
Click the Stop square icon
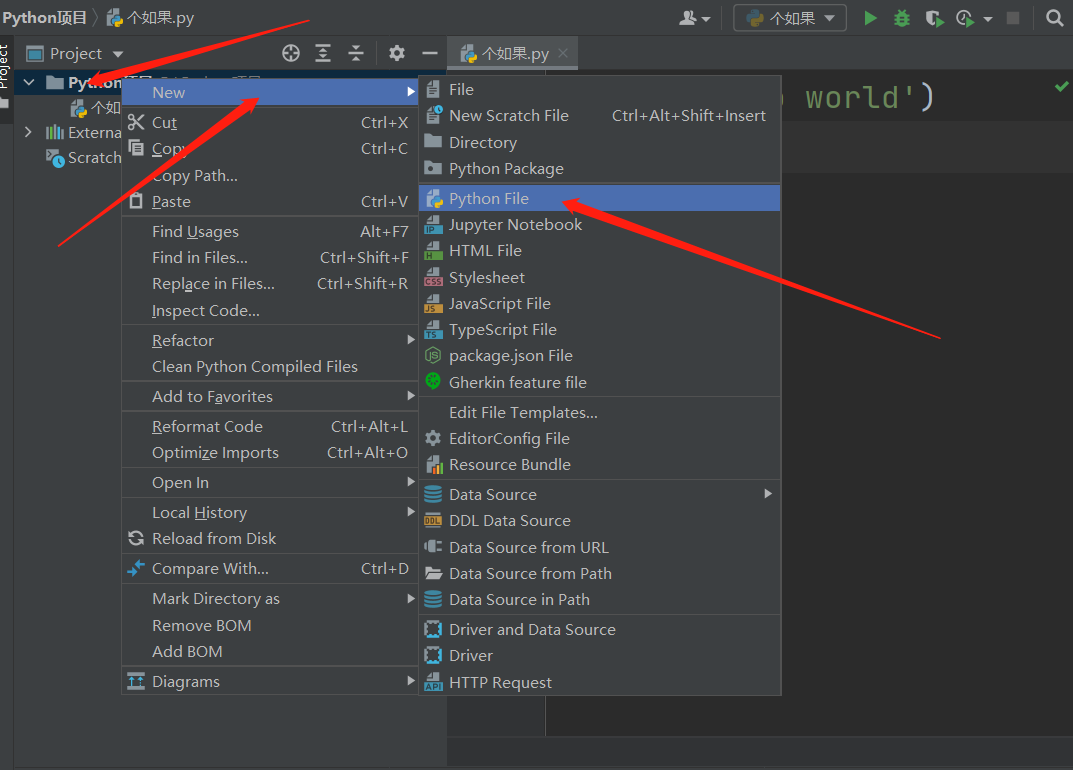point(1013,18)
